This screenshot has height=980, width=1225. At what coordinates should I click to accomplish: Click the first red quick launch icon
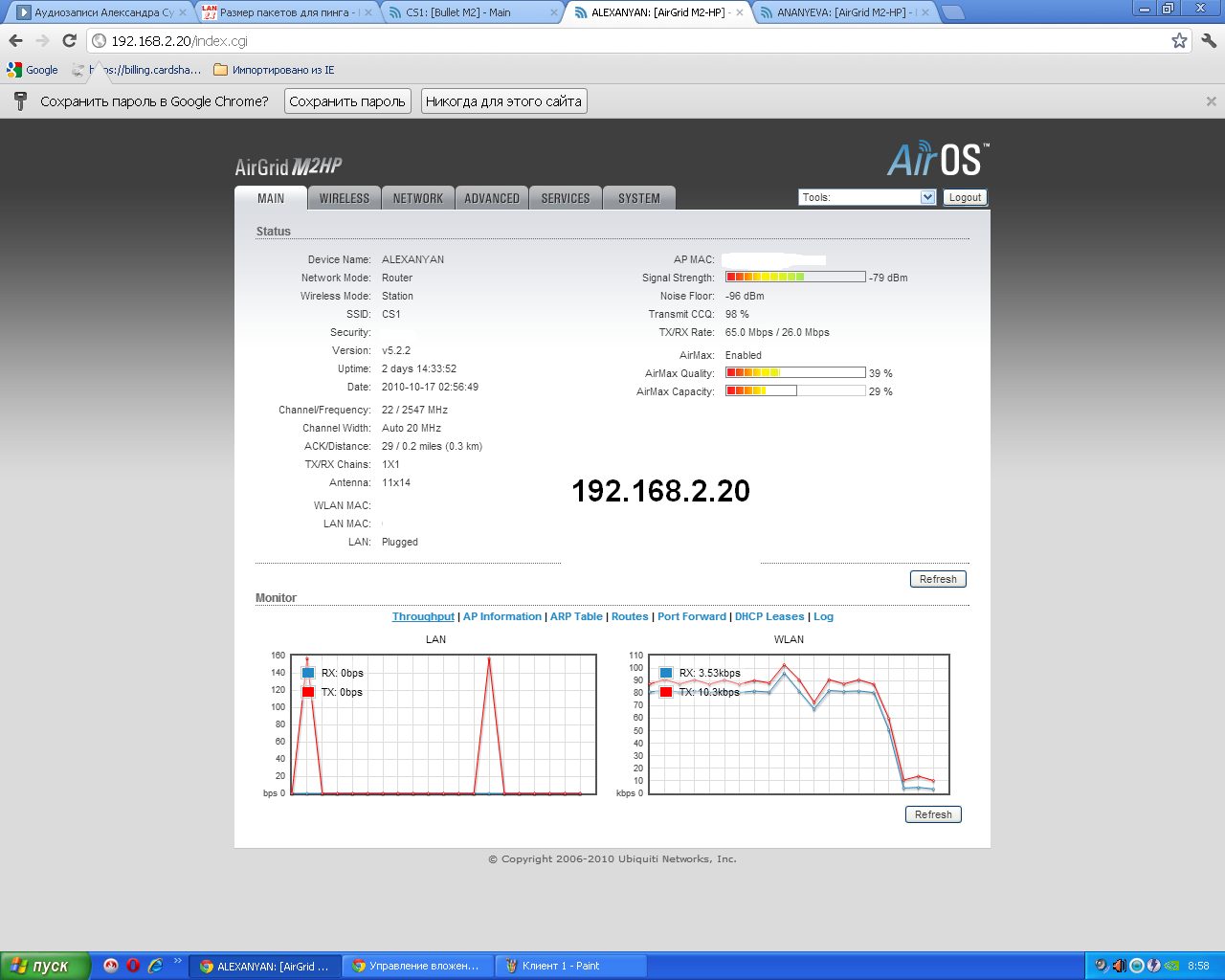tap(111, 966)
